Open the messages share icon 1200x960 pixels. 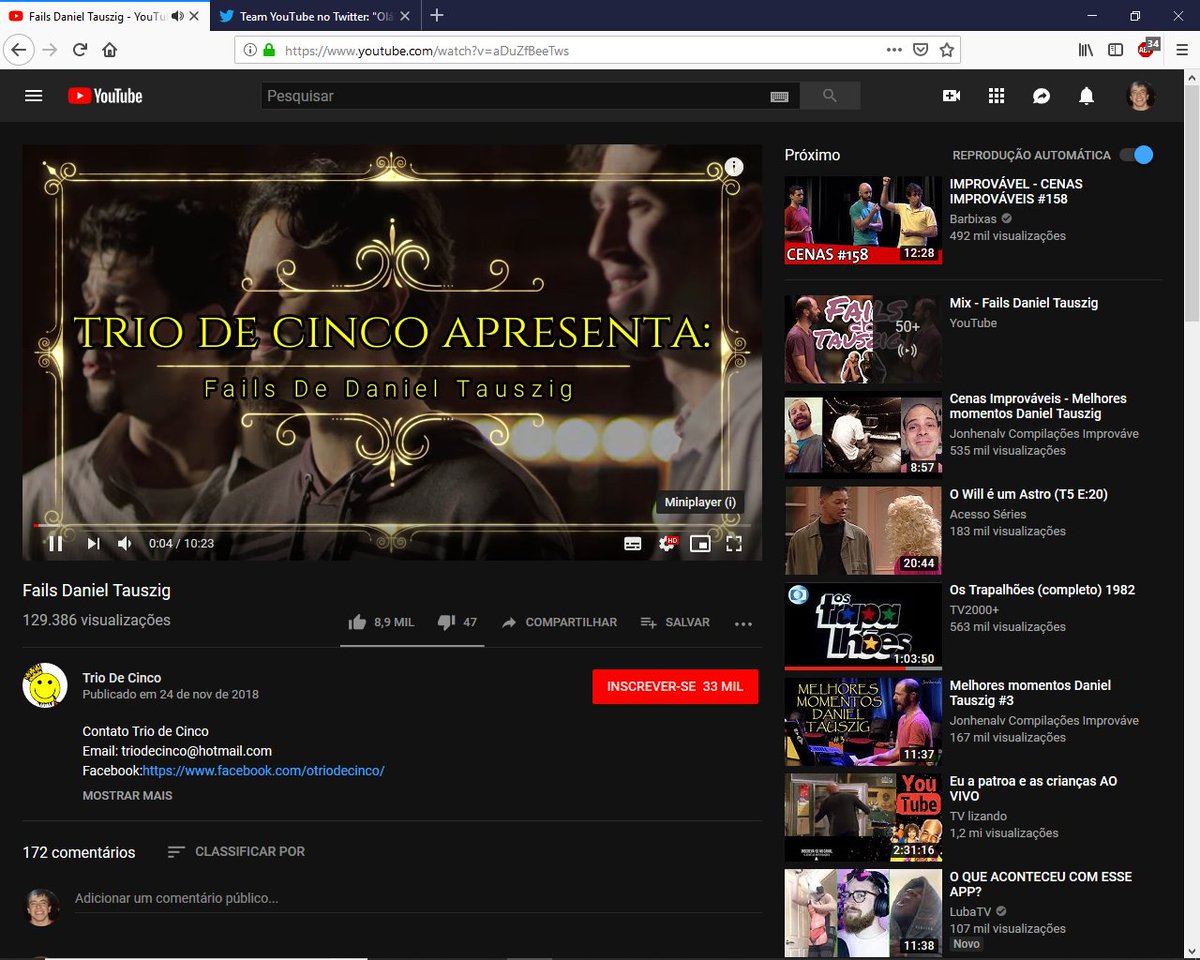pos(1041,96)
